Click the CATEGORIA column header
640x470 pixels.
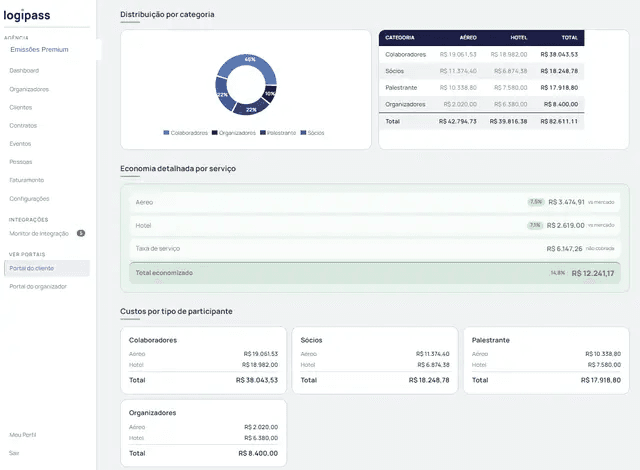[400, 38]
